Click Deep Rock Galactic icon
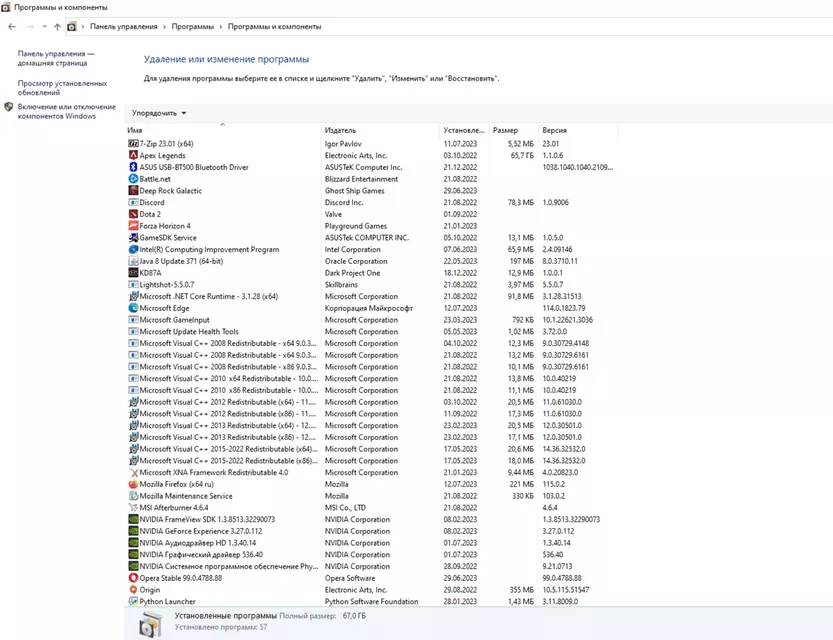The height and width of the screenshot is (640, 833). 133,191
